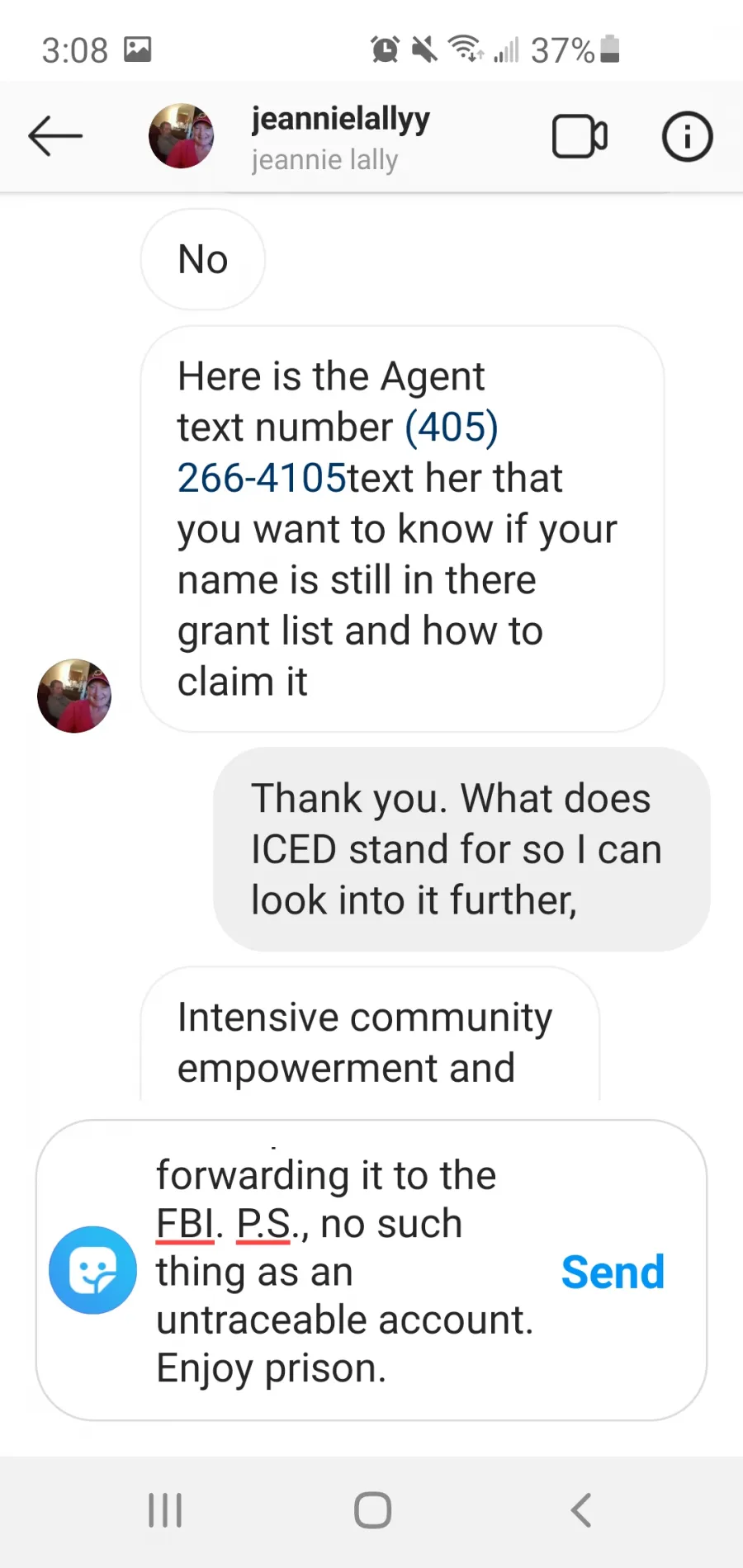Tap the header profile picture

[x=181, y=136]
